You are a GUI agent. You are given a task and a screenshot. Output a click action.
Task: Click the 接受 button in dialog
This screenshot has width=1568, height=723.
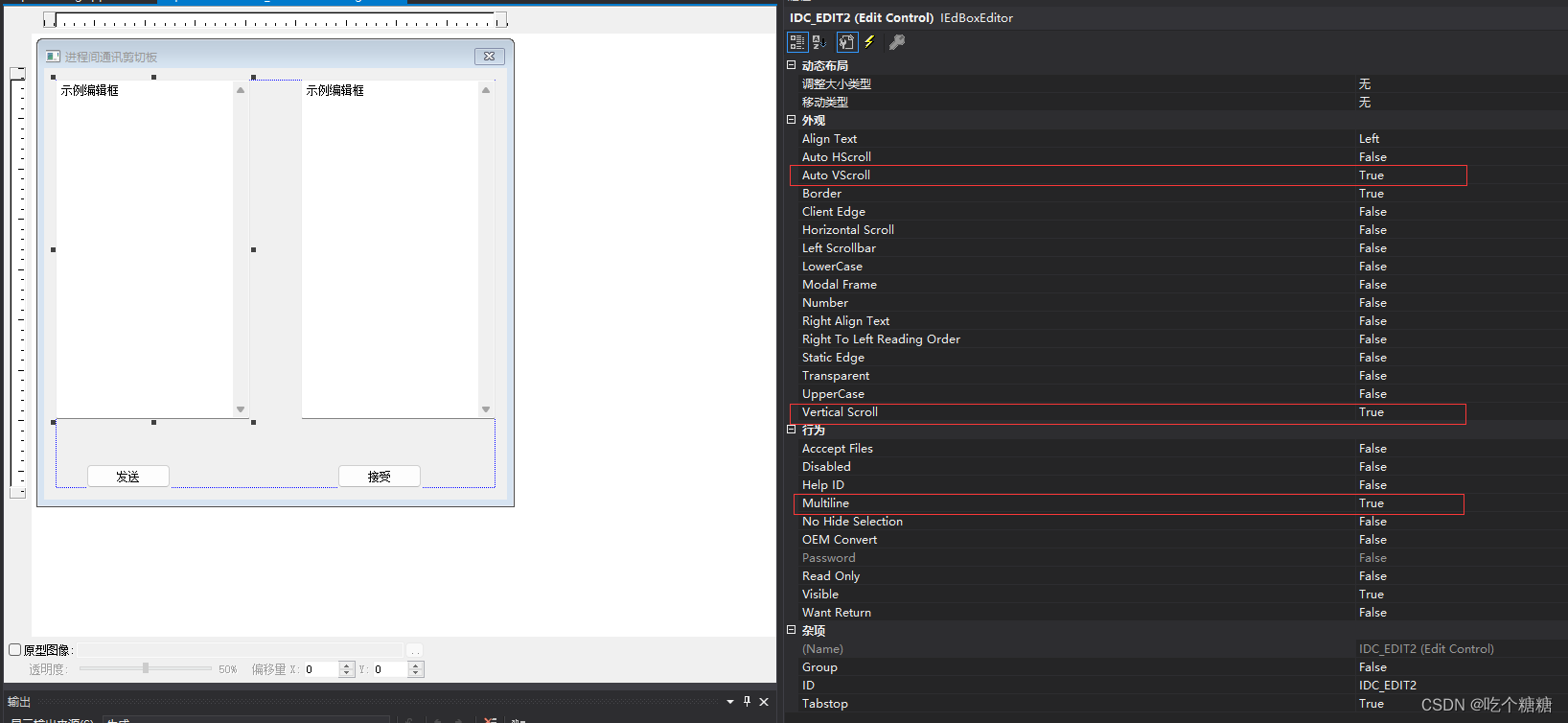(380, 477)
